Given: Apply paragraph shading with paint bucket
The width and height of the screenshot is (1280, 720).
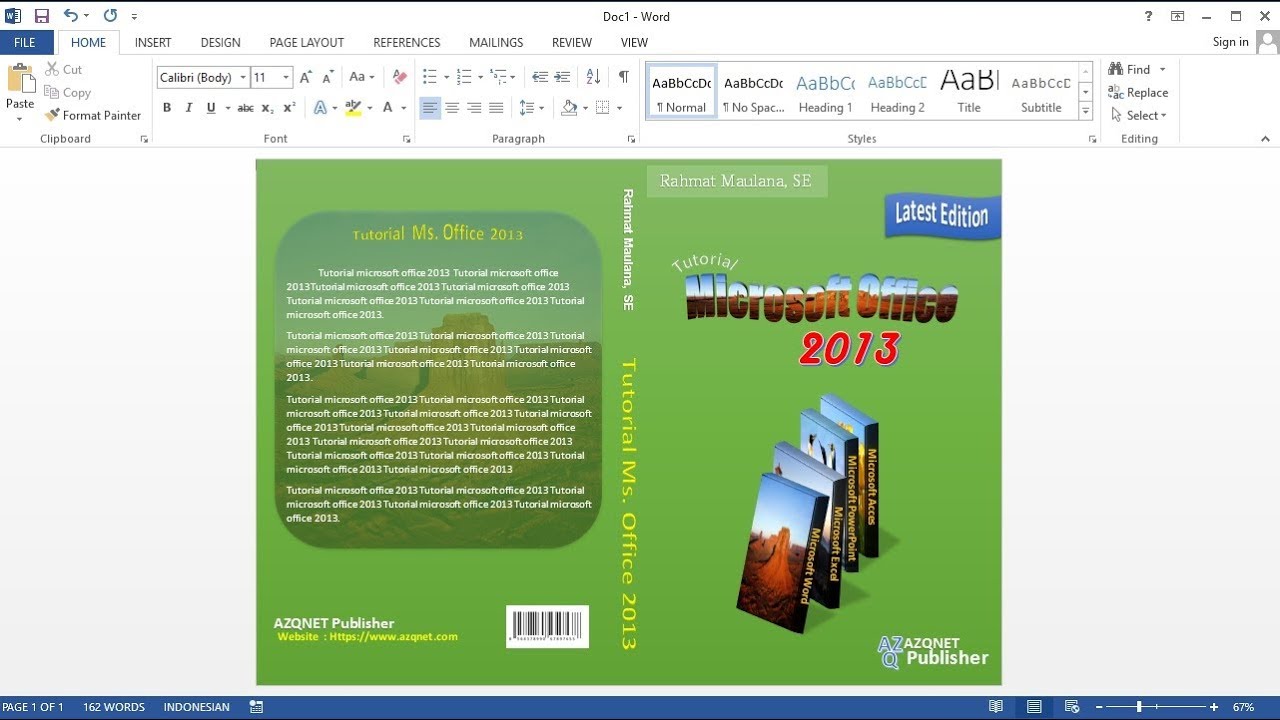Looking at the screenshot, I should point(569,108).
